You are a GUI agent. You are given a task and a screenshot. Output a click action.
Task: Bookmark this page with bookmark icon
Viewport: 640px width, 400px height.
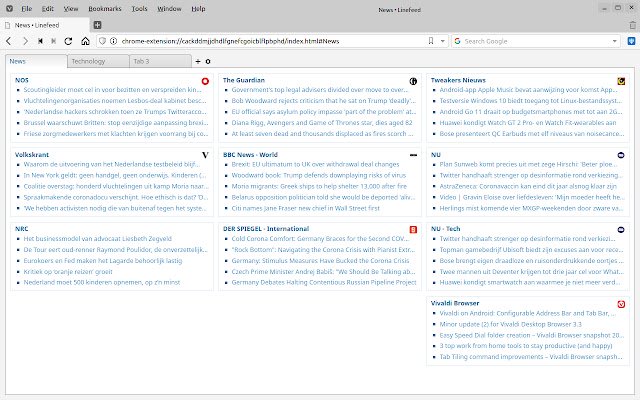click(431, 41)
